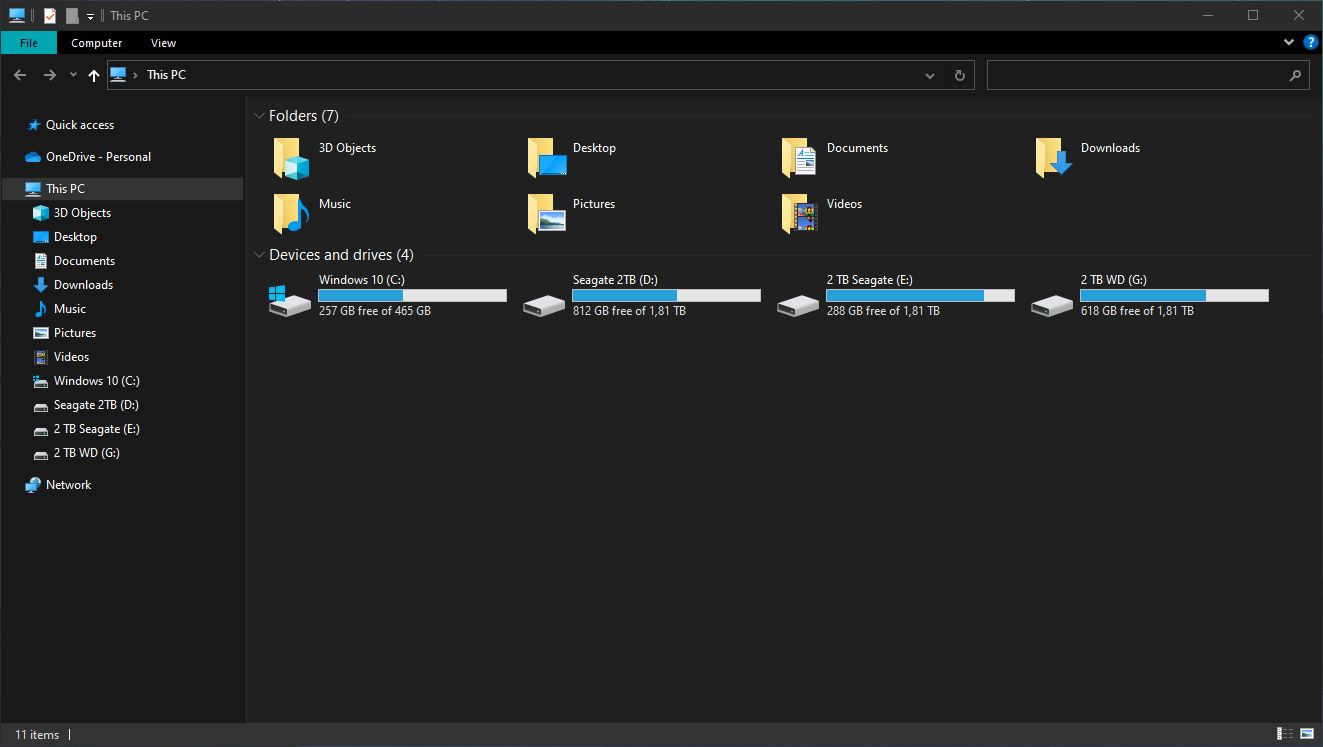The image size is (1323, 747).
Task: Open the 3D Objects folder icon
Action: pyautogui.click(x=289, y=156)
